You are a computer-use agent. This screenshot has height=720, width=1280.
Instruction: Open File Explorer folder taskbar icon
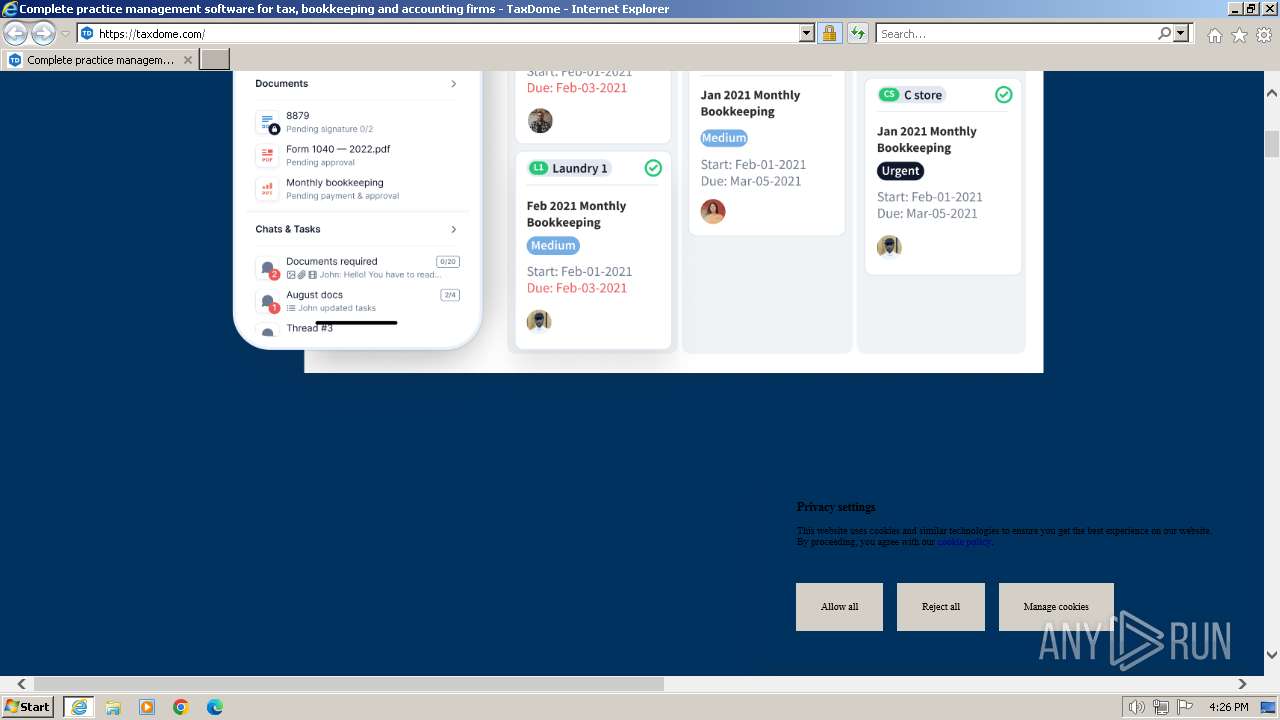(113, 707)
